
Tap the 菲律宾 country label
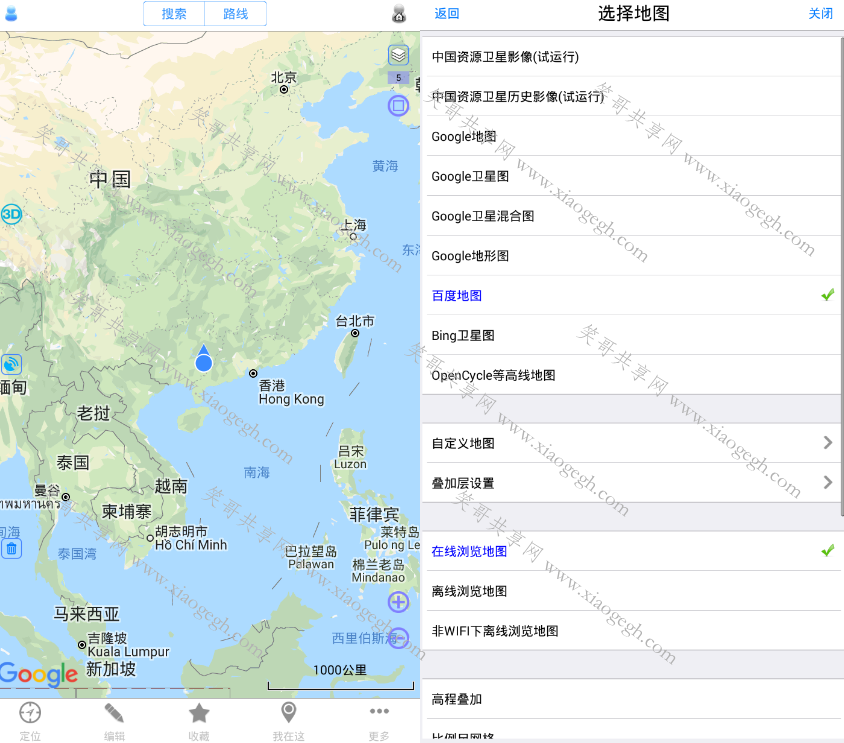click(374, 514)
